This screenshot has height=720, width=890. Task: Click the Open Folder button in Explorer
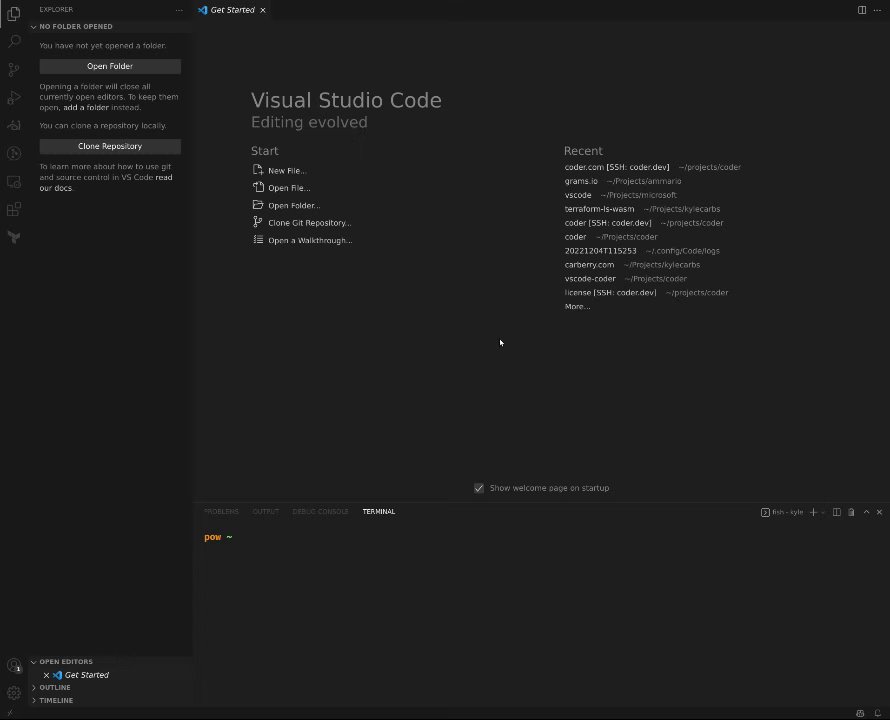(x=110, y=66)
